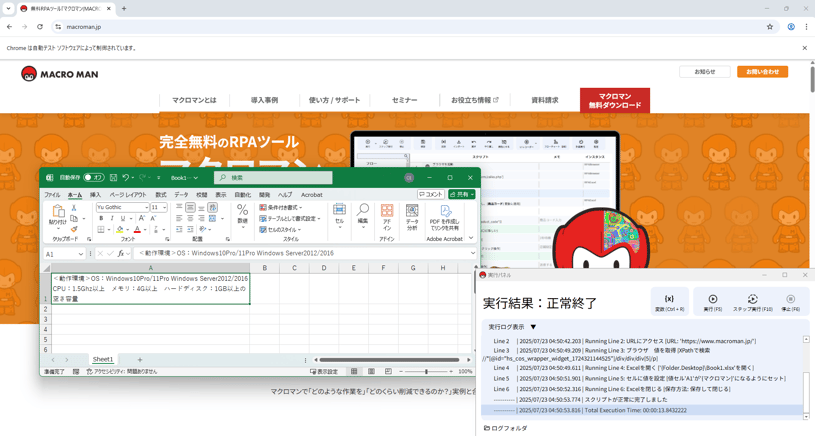Collapse the Excel ribbon with chevron
This screenshot has height=436, width=815.
click(471, 238)
